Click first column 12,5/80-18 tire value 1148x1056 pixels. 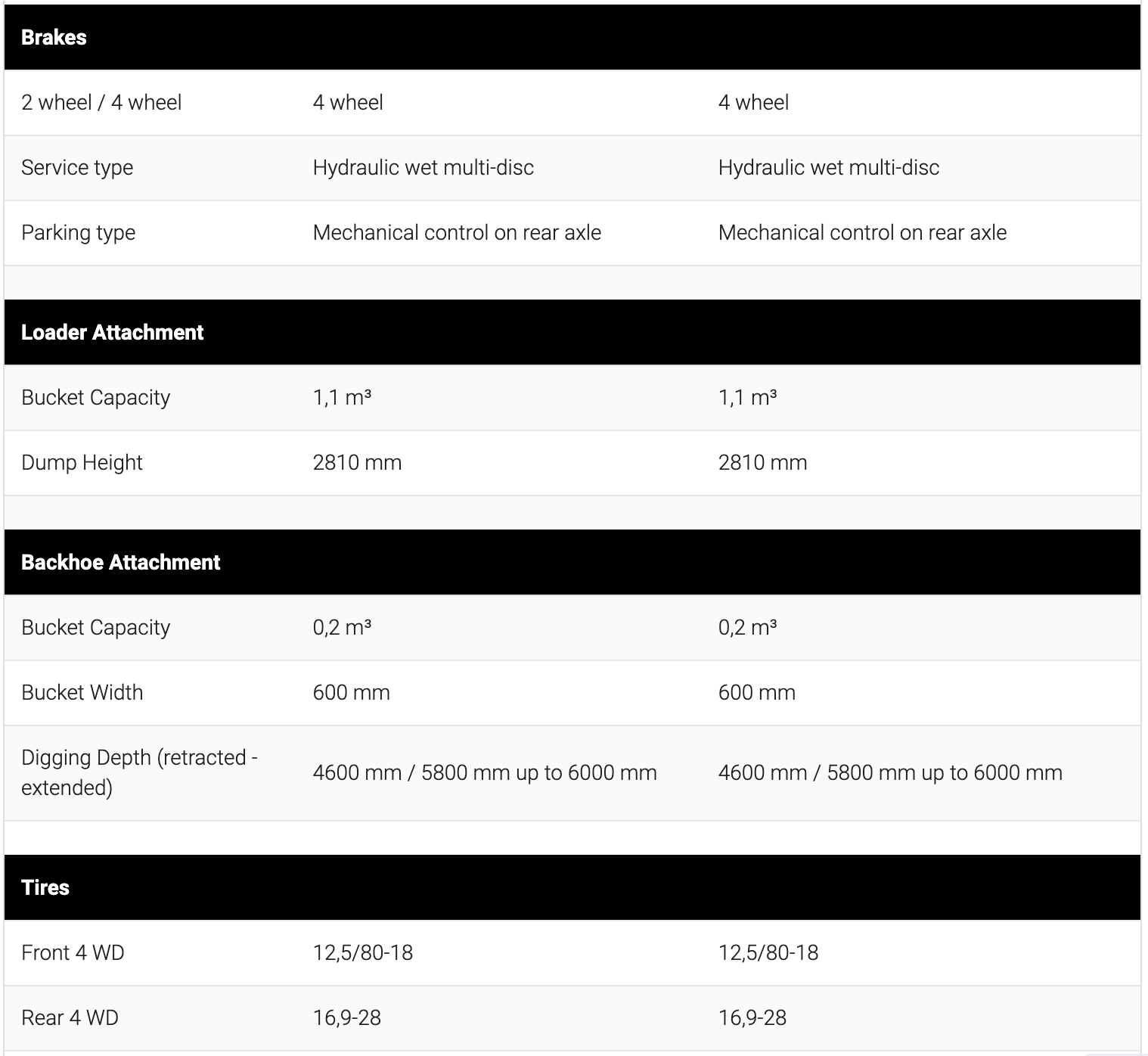pos(363,953)
